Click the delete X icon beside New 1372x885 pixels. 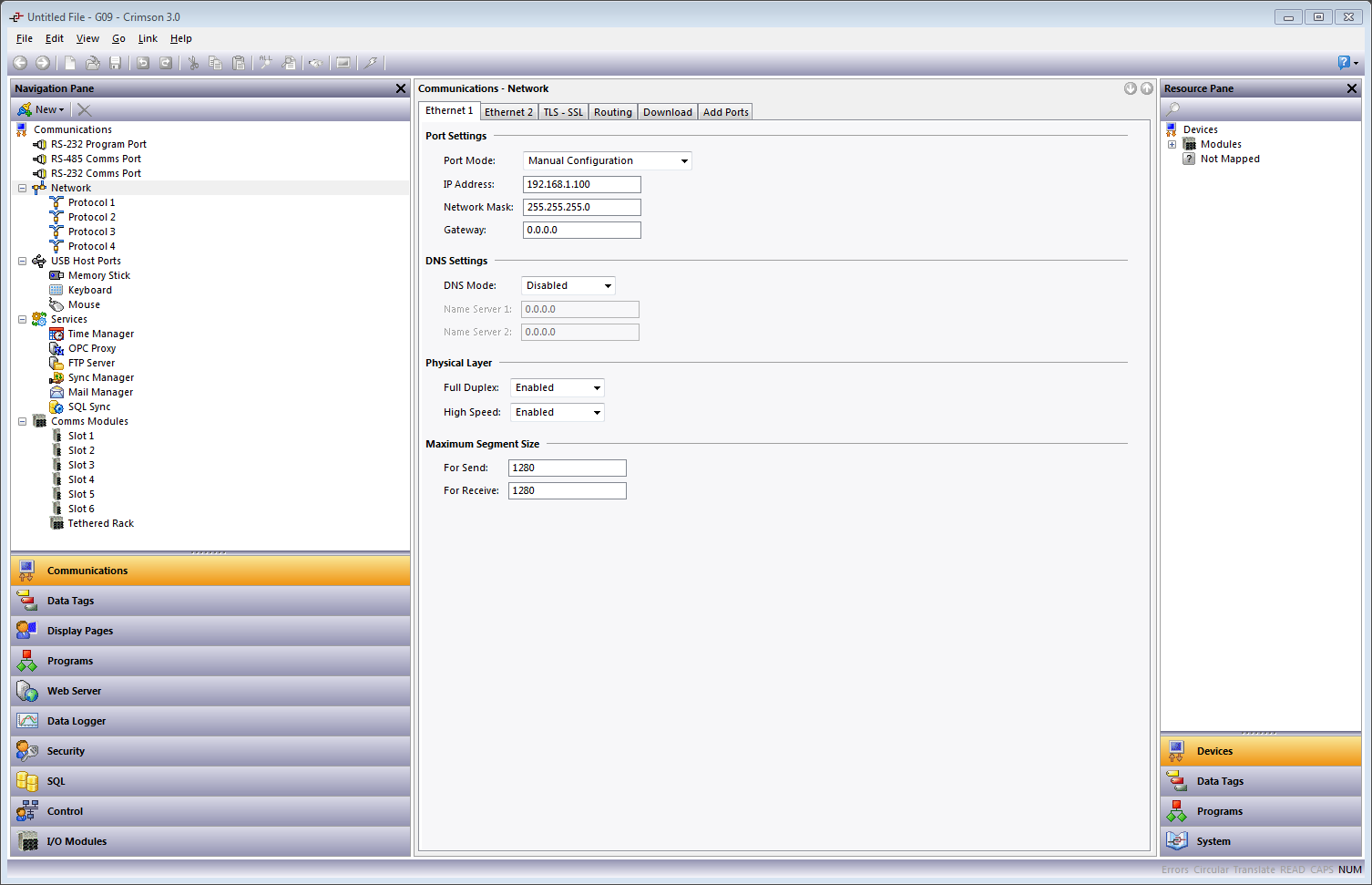(84, 109)
